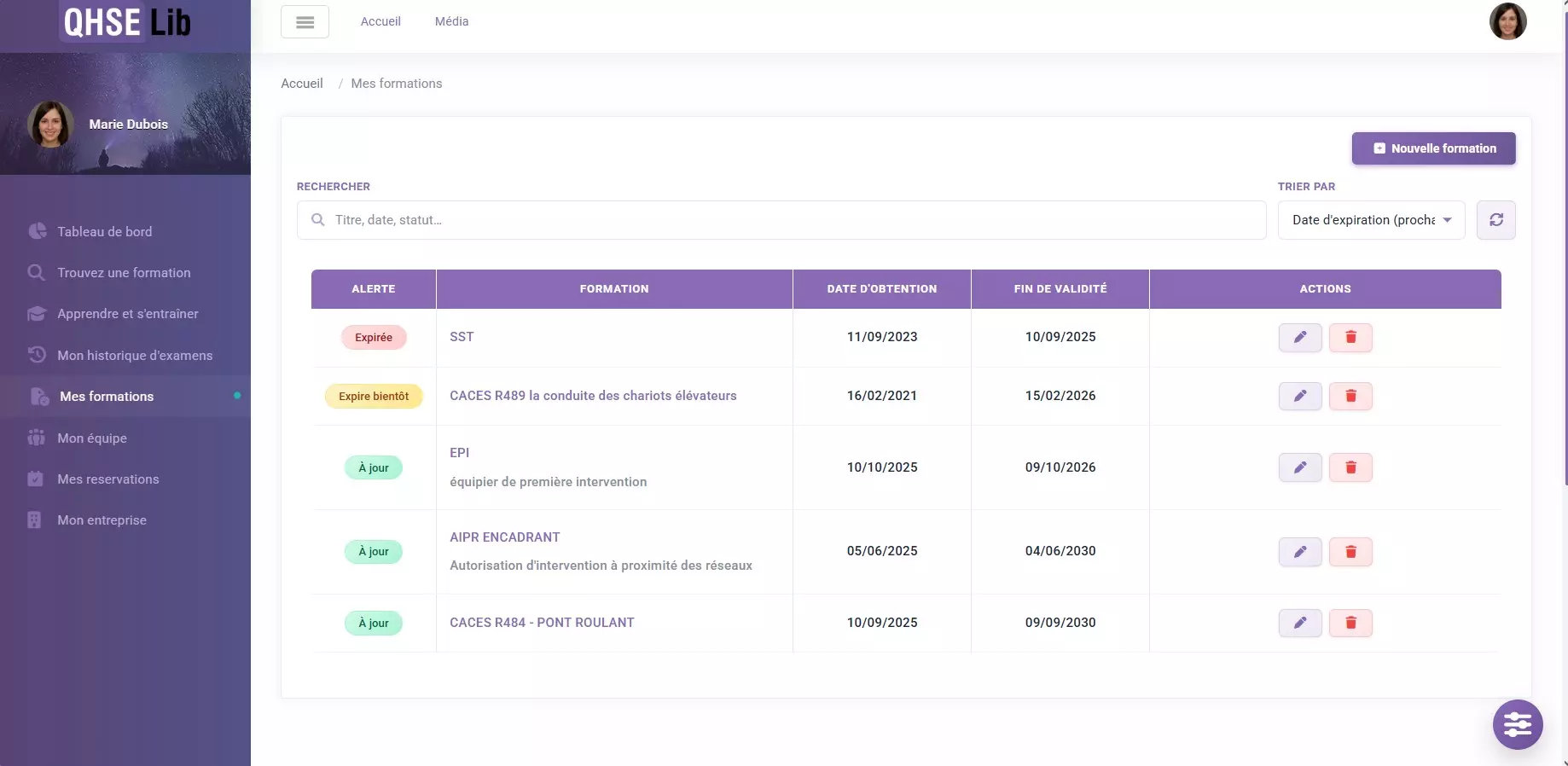Click the search field for formations
The image size is (1568, 766).
pos(781,220)
